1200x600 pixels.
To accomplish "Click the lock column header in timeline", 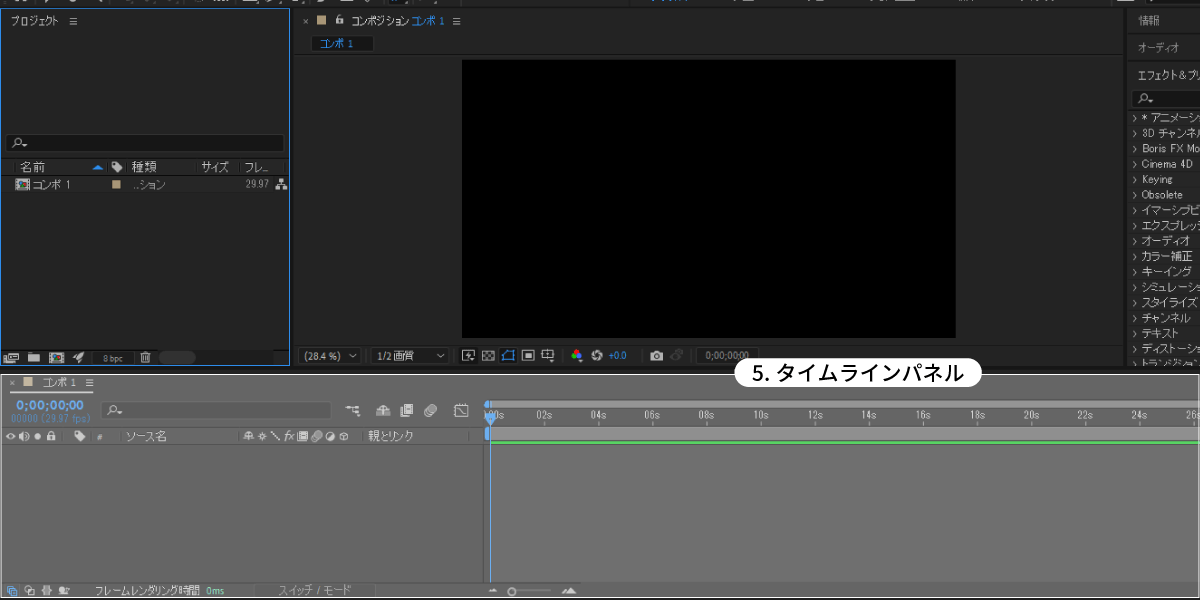I will [x=50, y=437].
